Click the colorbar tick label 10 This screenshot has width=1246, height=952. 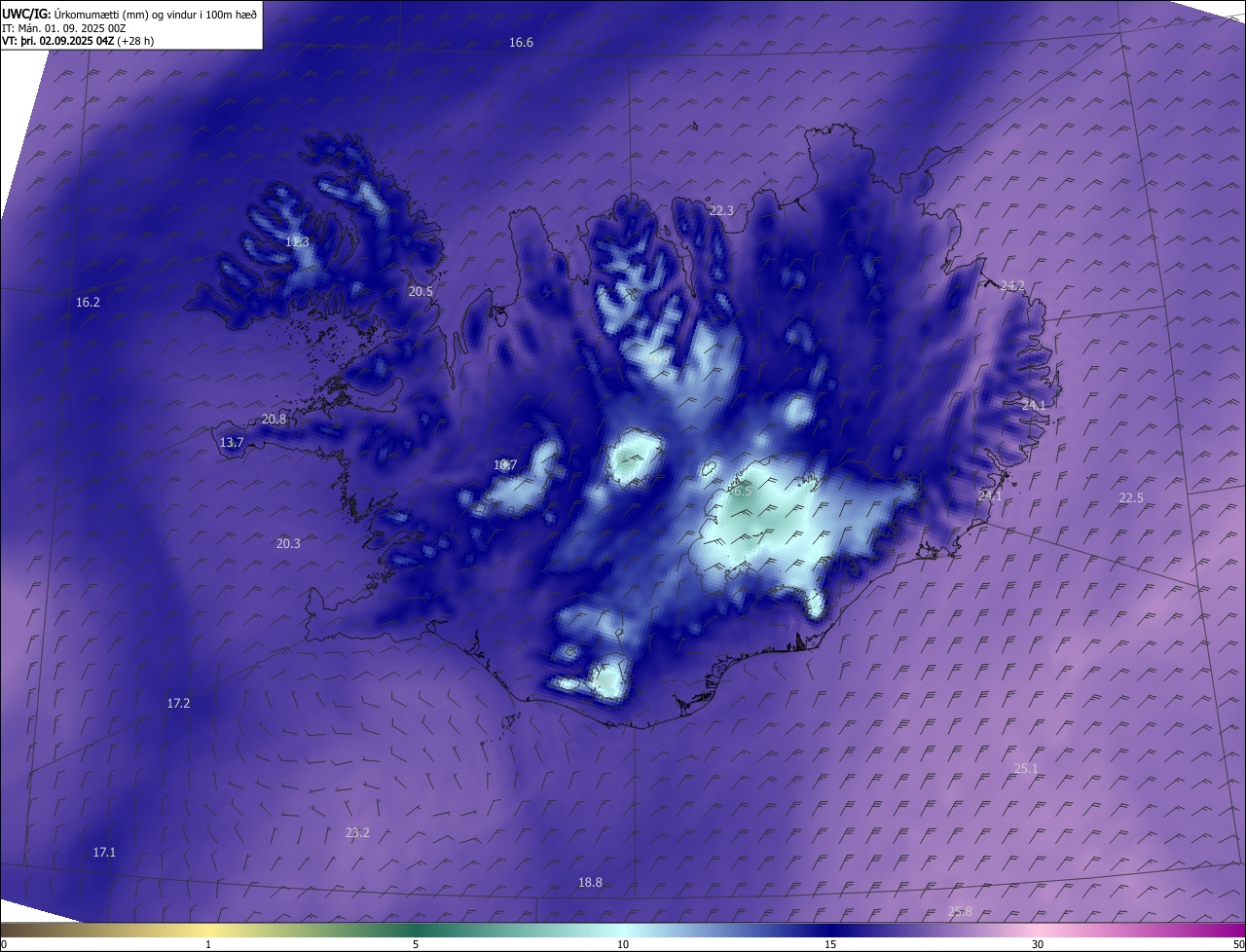point(623,944)
